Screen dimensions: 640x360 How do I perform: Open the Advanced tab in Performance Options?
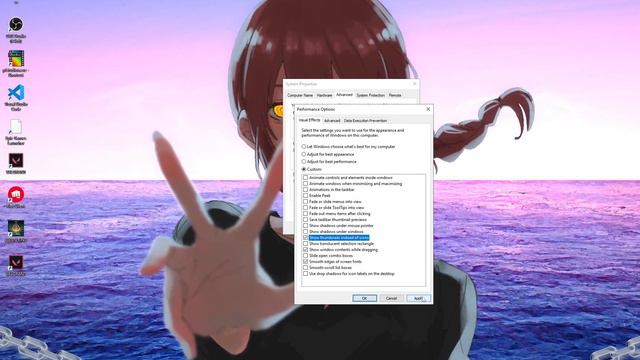point(332,121)
